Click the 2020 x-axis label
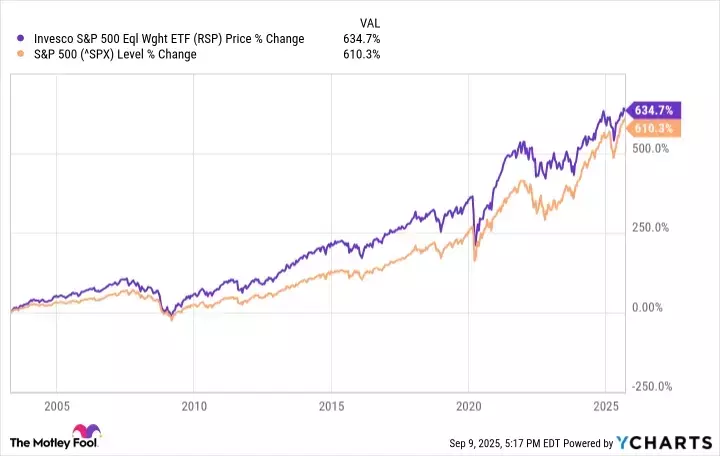 pyautogui.click(x=469, y=407)
